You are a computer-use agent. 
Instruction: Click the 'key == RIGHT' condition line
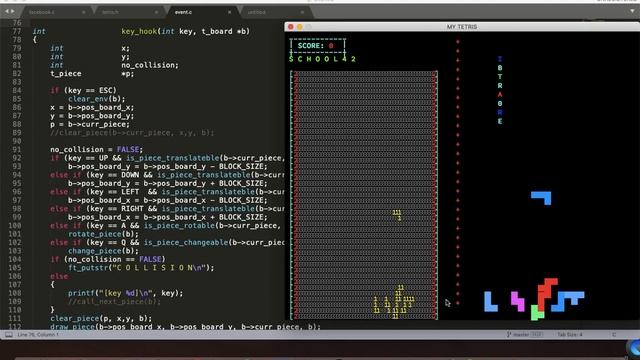[167, 209]
